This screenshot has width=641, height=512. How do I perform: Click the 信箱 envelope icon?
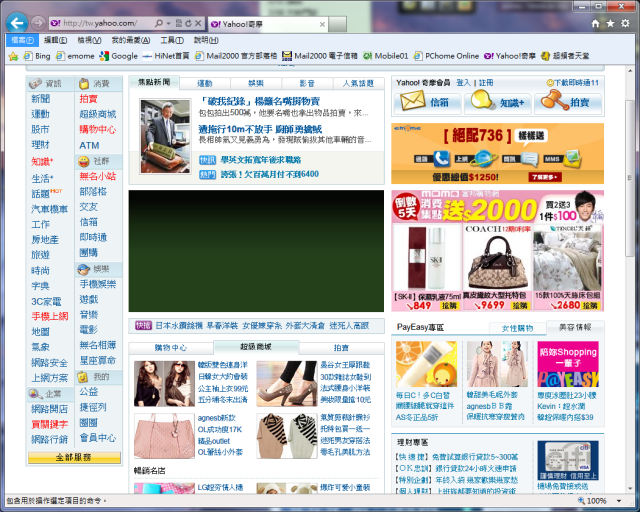tap(412, 101)
